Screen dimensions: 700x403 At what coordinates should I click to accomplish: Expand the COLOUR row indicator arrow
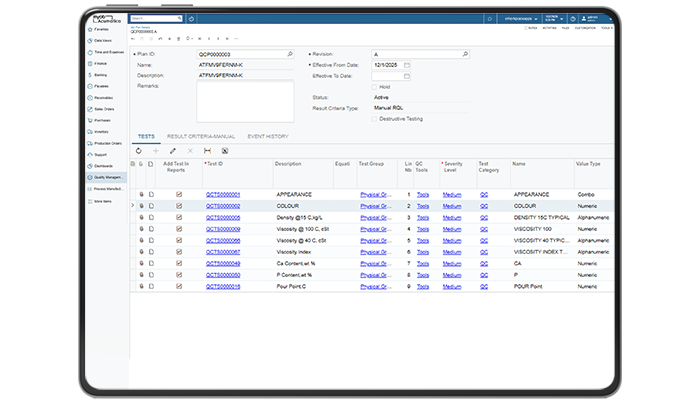point(133,206)
